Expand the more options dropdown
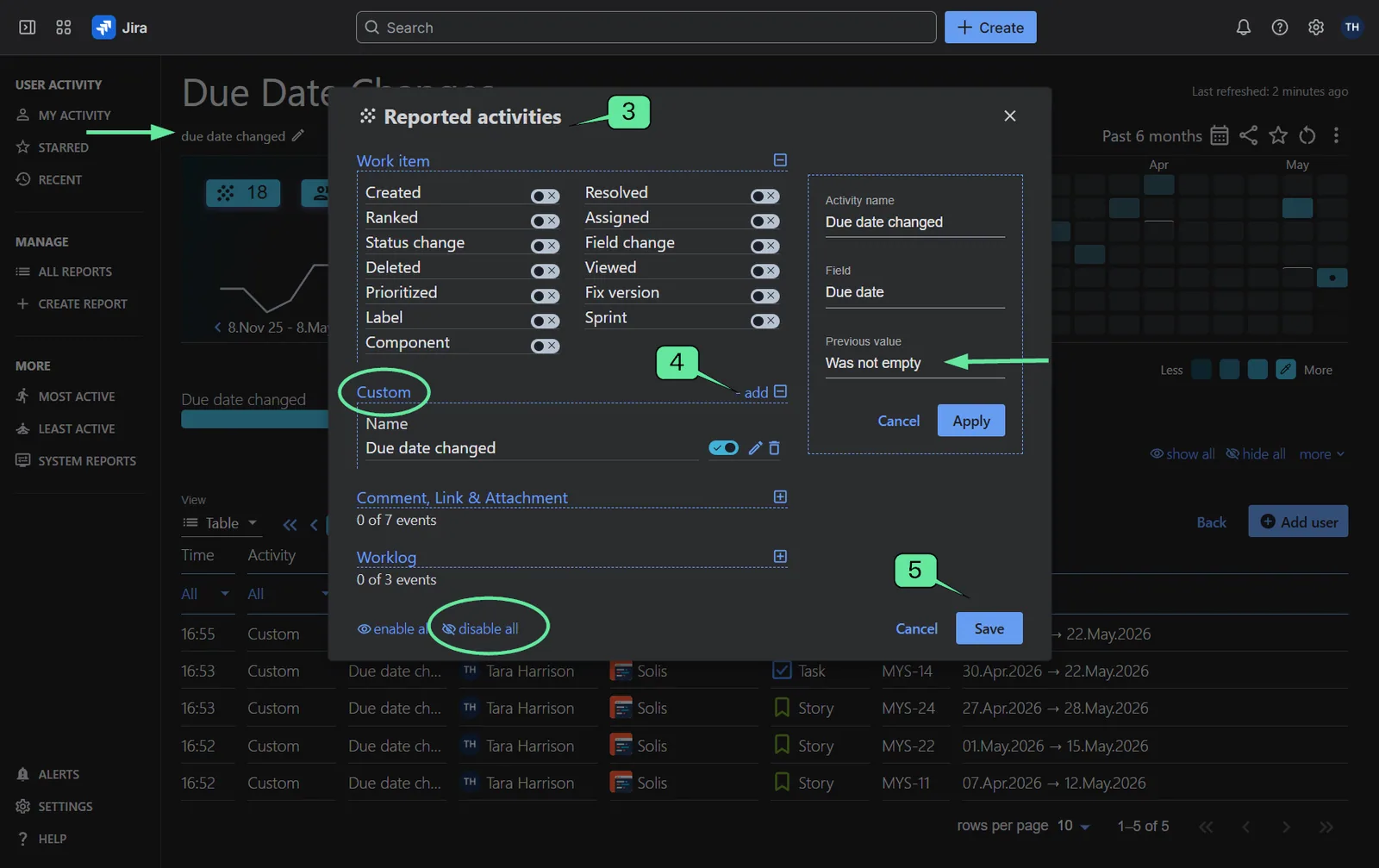Screen dimensions: 1379x868 [1321, 454]
